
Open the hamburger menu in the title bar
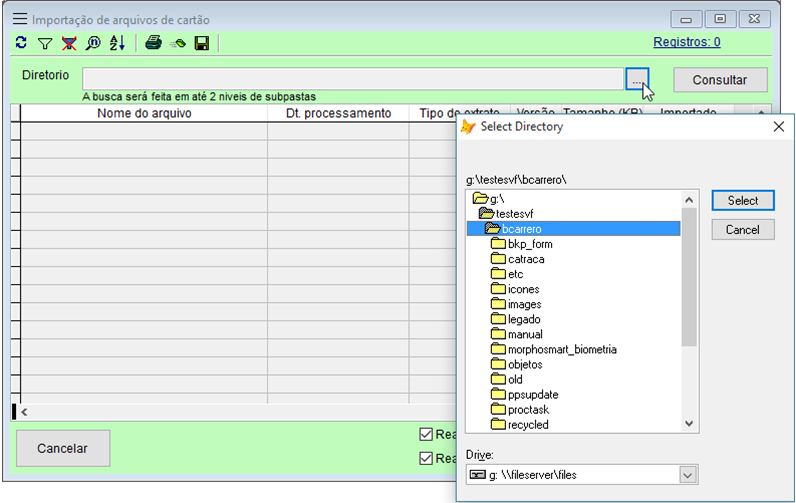pos(19,19)
